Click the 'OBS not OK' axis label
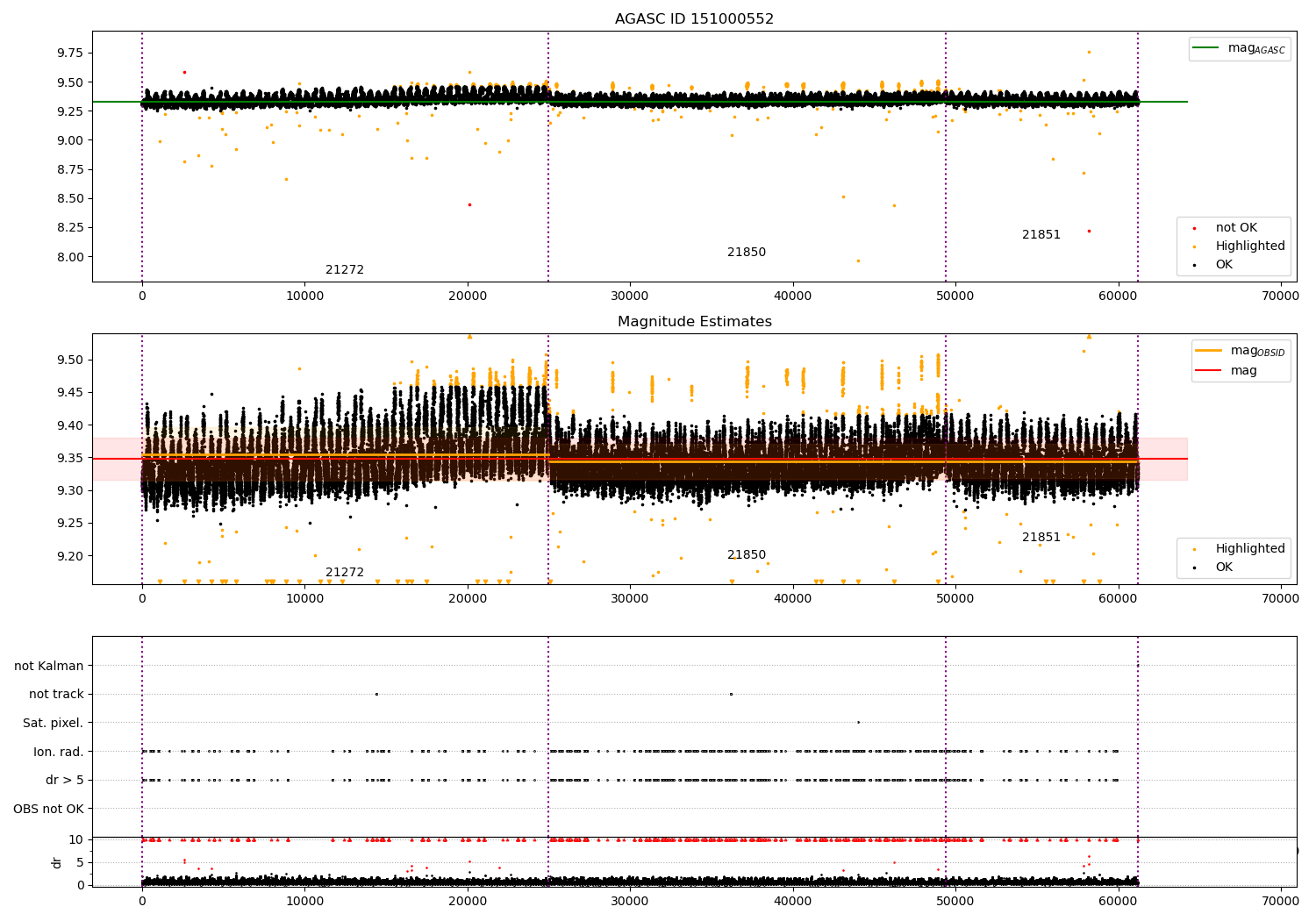The image size is (1316, 921). [x=48, y=809]
